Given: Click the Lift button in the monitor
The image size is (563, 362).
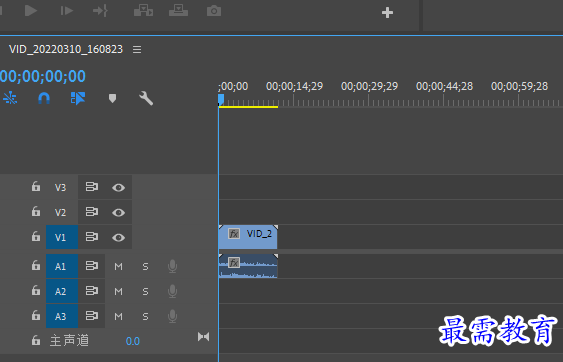Looking at the screenshot, I should pos(143,11).
